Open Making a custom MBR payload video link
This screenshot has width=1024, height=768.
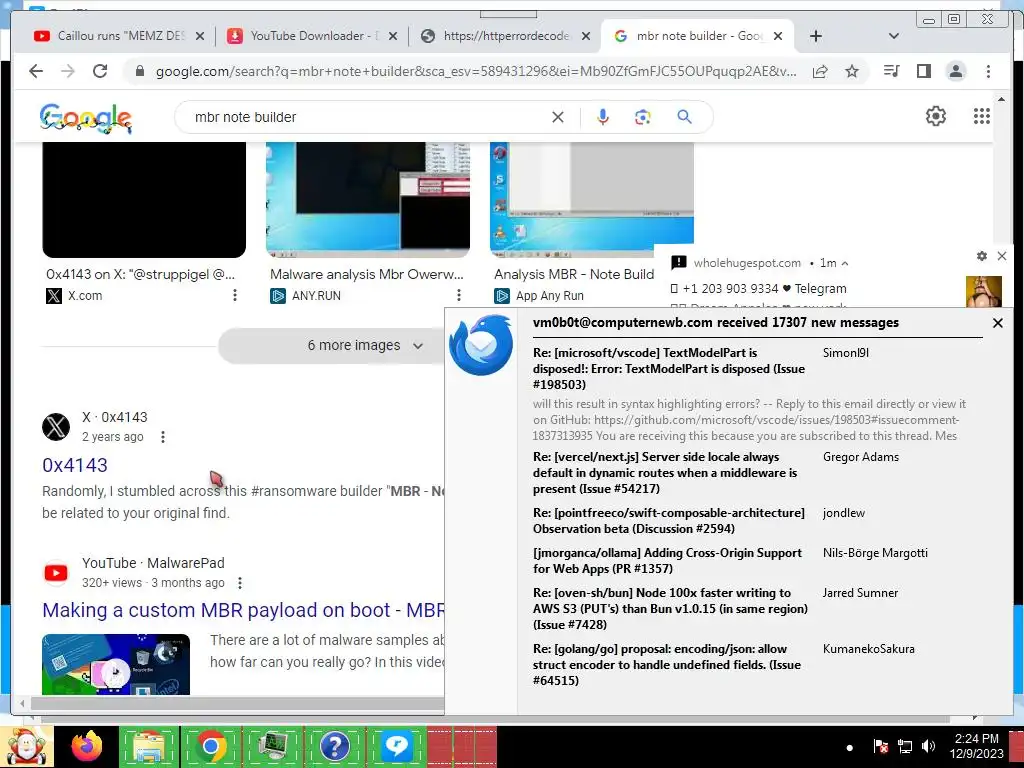click(x=244, y=610)
